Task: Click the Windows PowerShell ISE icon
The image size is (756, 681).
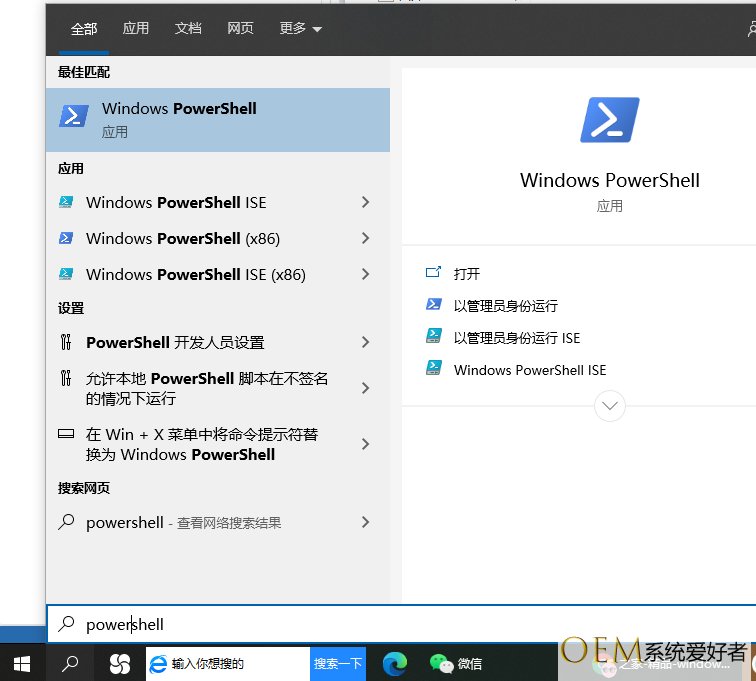Action: 66,202
